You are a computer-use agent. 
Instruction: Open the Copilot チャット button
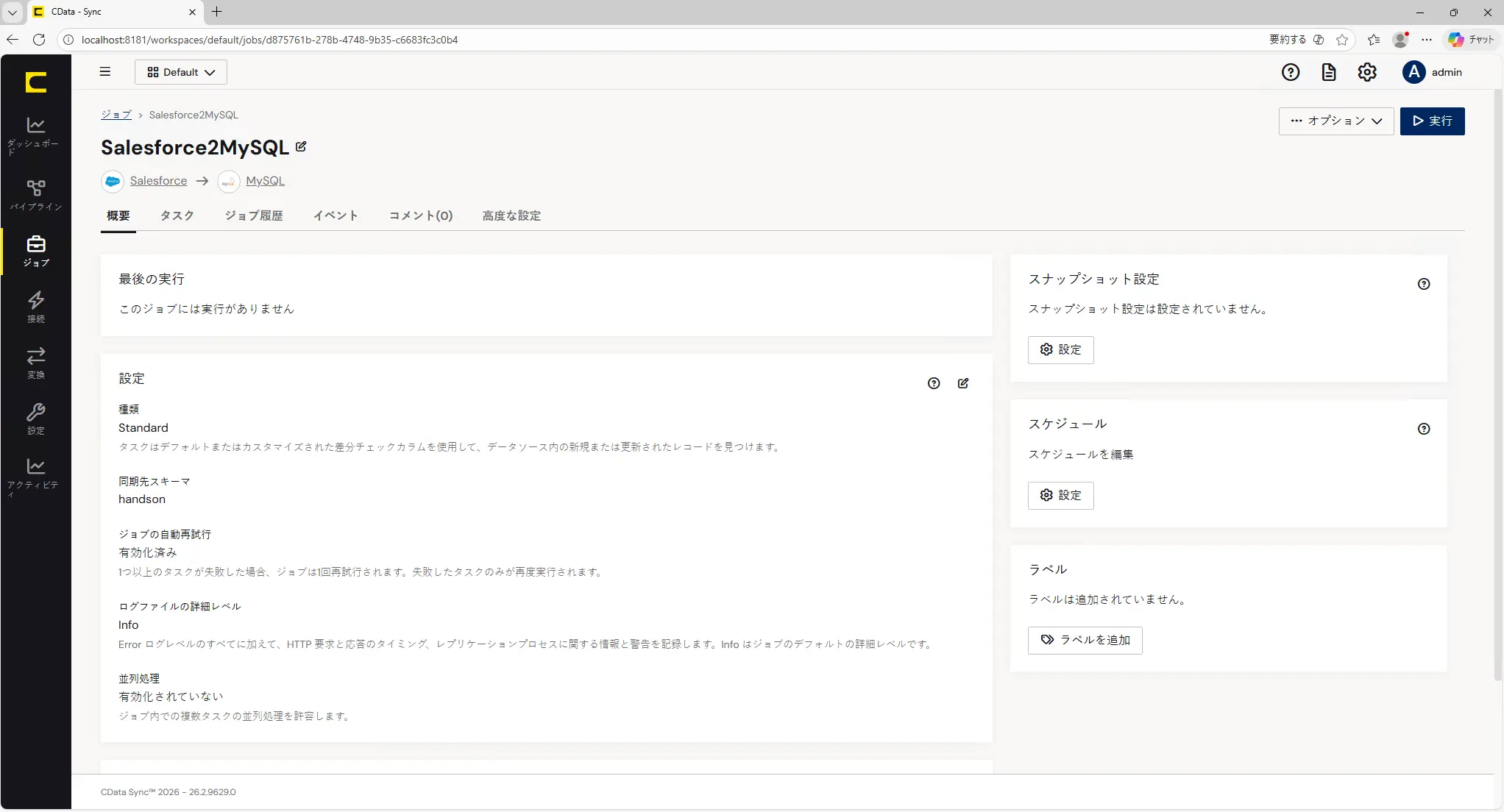[1471, 40]
